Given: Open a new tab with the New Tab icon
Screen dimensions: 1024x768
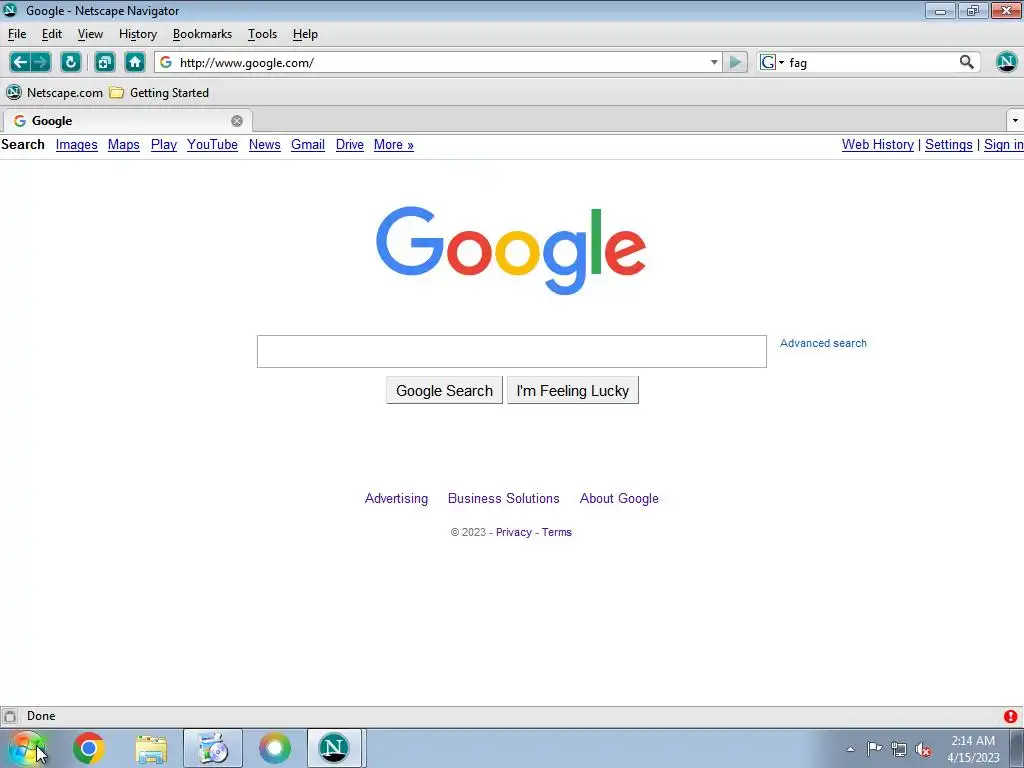Looking at the screenshot, I should 104,63.
